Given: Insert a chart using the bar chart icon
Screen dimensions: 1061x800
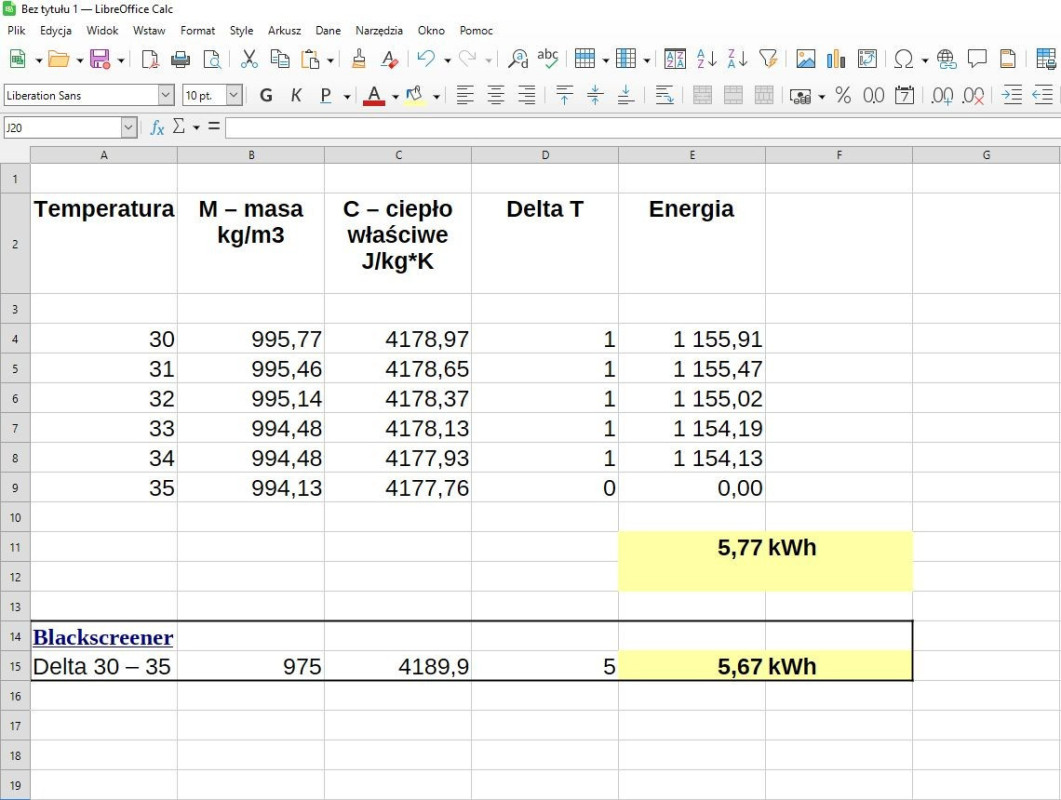Looking at the screenshot, I should point(836,60).
